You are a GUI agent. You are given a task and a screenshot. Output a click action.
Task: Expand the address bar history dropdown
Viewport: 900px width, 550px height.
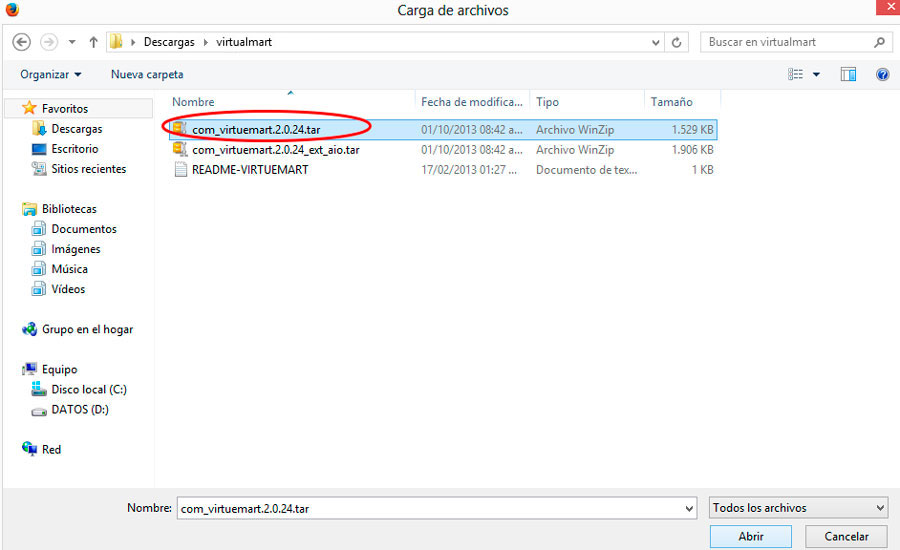coord(655,43)
